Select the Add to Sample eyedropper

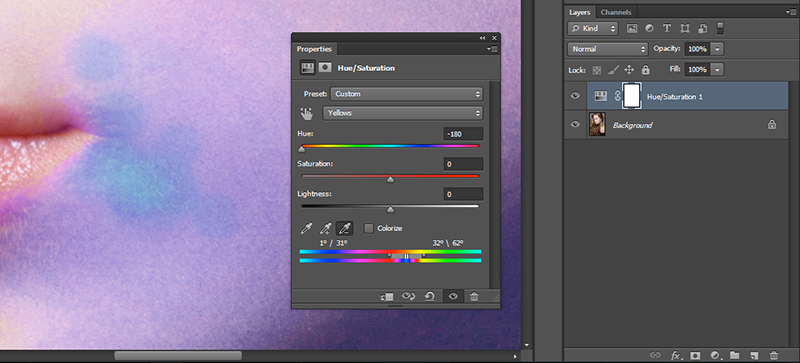click(x=326, y=228)
